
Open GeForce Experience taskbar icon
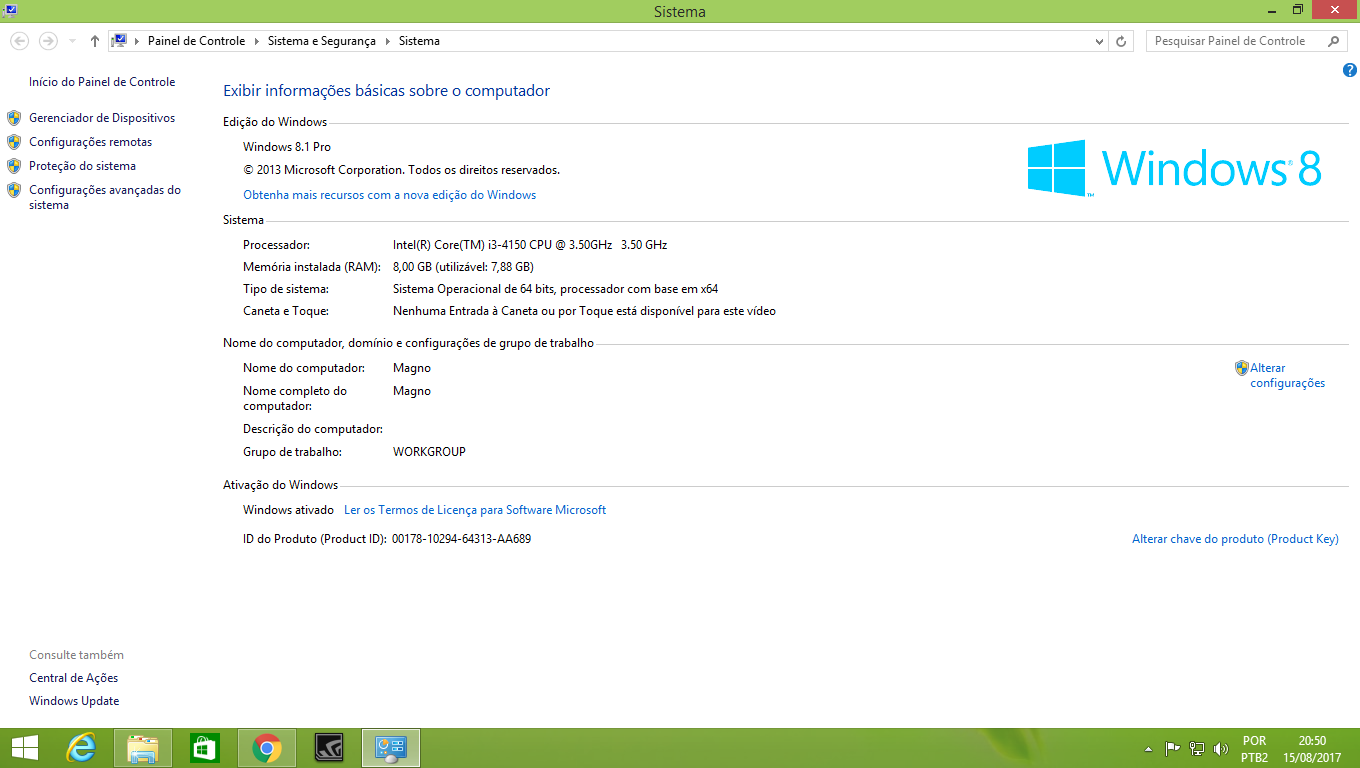(x=329, y=748)
